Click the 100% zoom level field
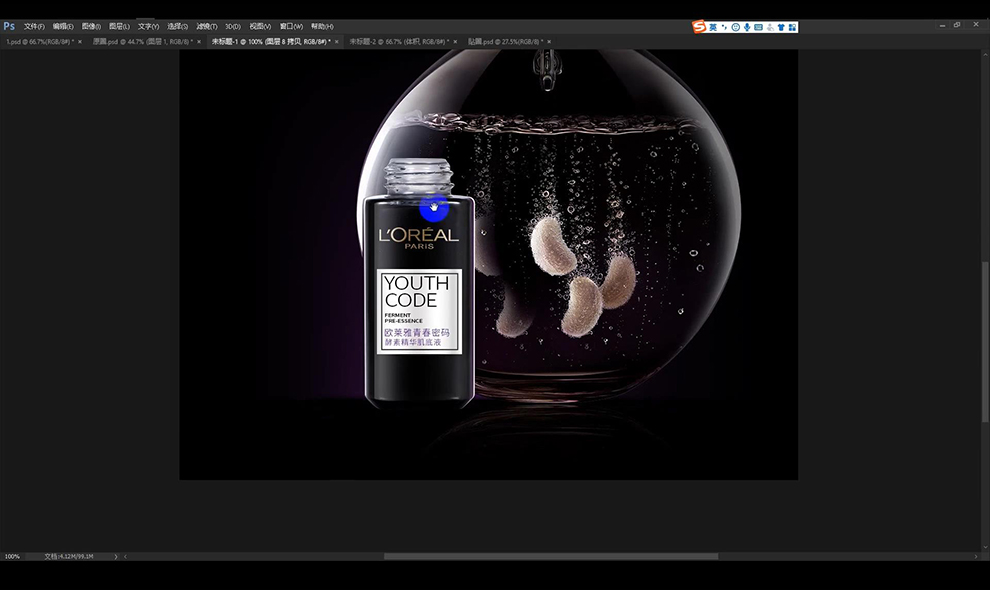 [x=13, y=557]
